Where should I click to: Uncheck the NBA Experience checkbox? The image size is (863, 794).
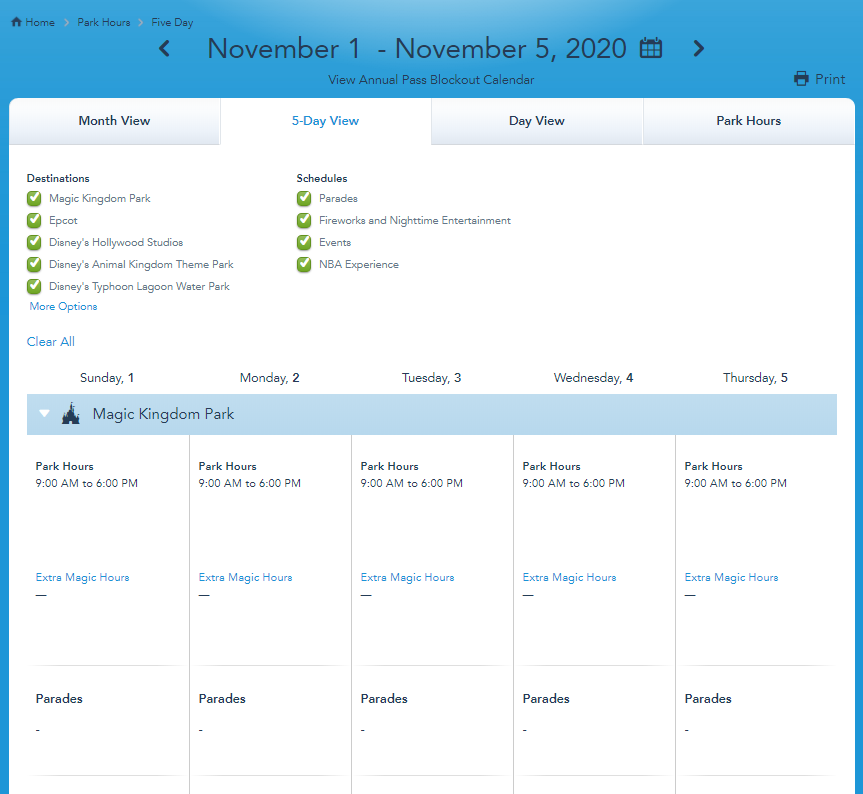point(304,265)
